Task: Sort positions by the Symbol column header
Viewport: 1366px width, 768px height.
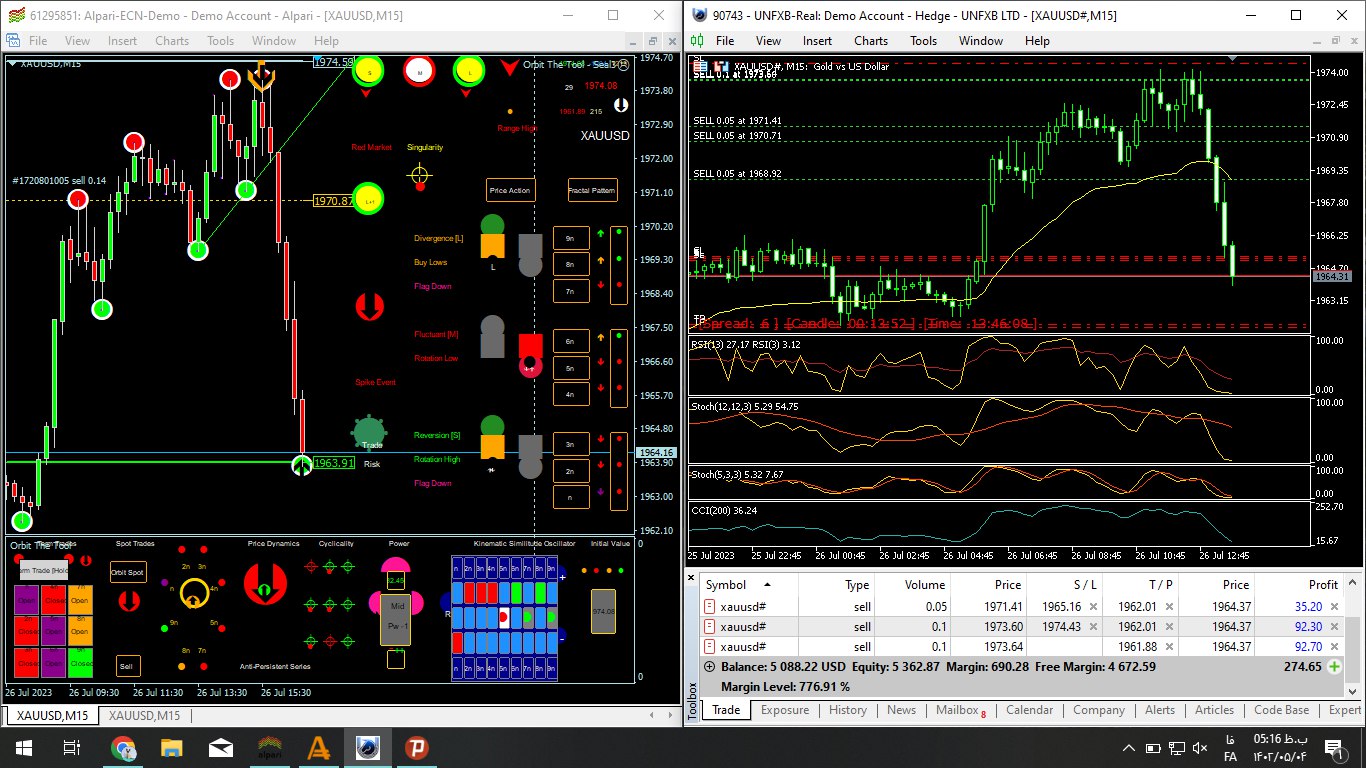Action: (726, 585)
